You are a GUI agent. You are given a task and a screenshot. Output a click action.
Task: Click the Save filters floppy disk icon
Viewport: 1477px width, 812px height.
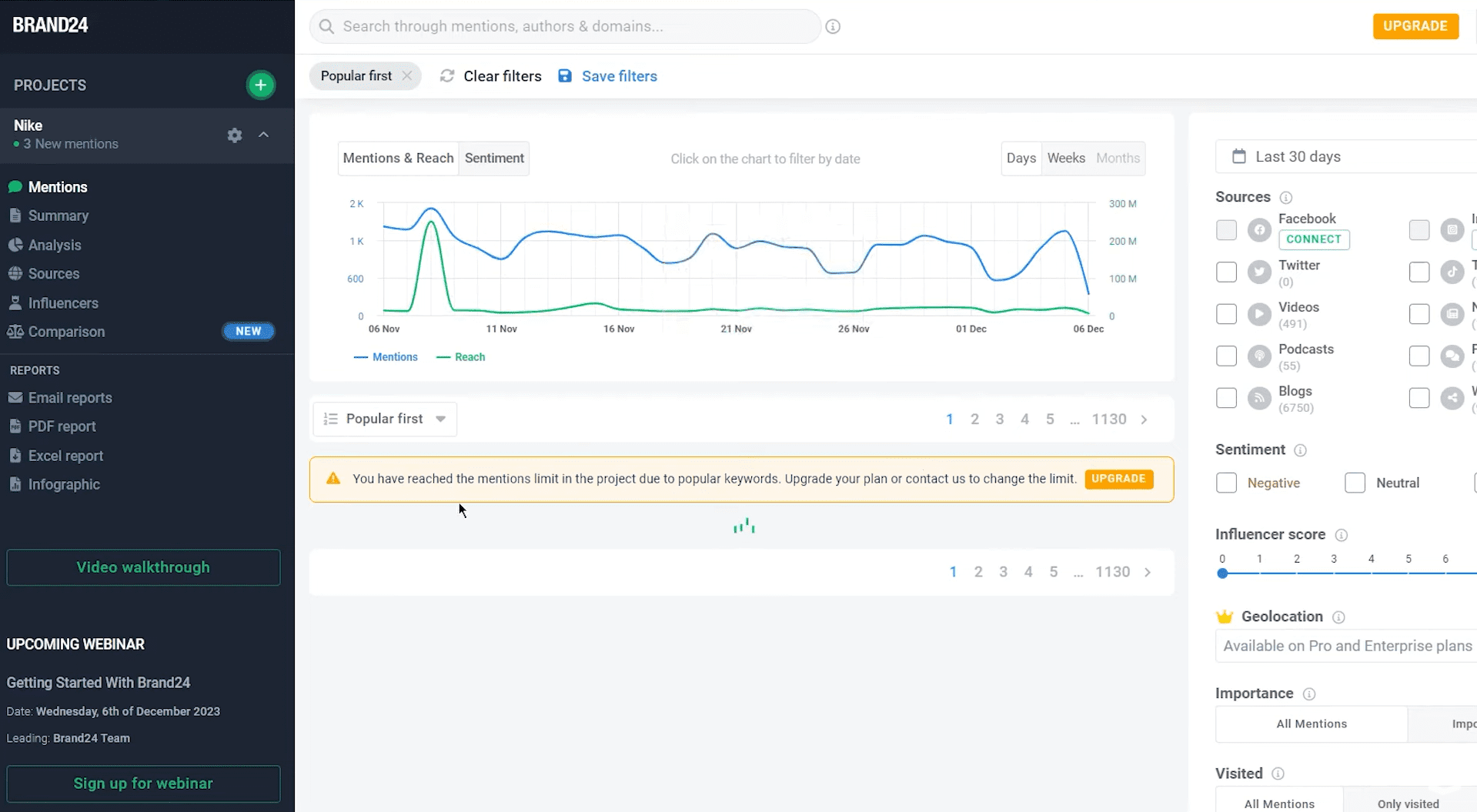click(x=565, y=76)
